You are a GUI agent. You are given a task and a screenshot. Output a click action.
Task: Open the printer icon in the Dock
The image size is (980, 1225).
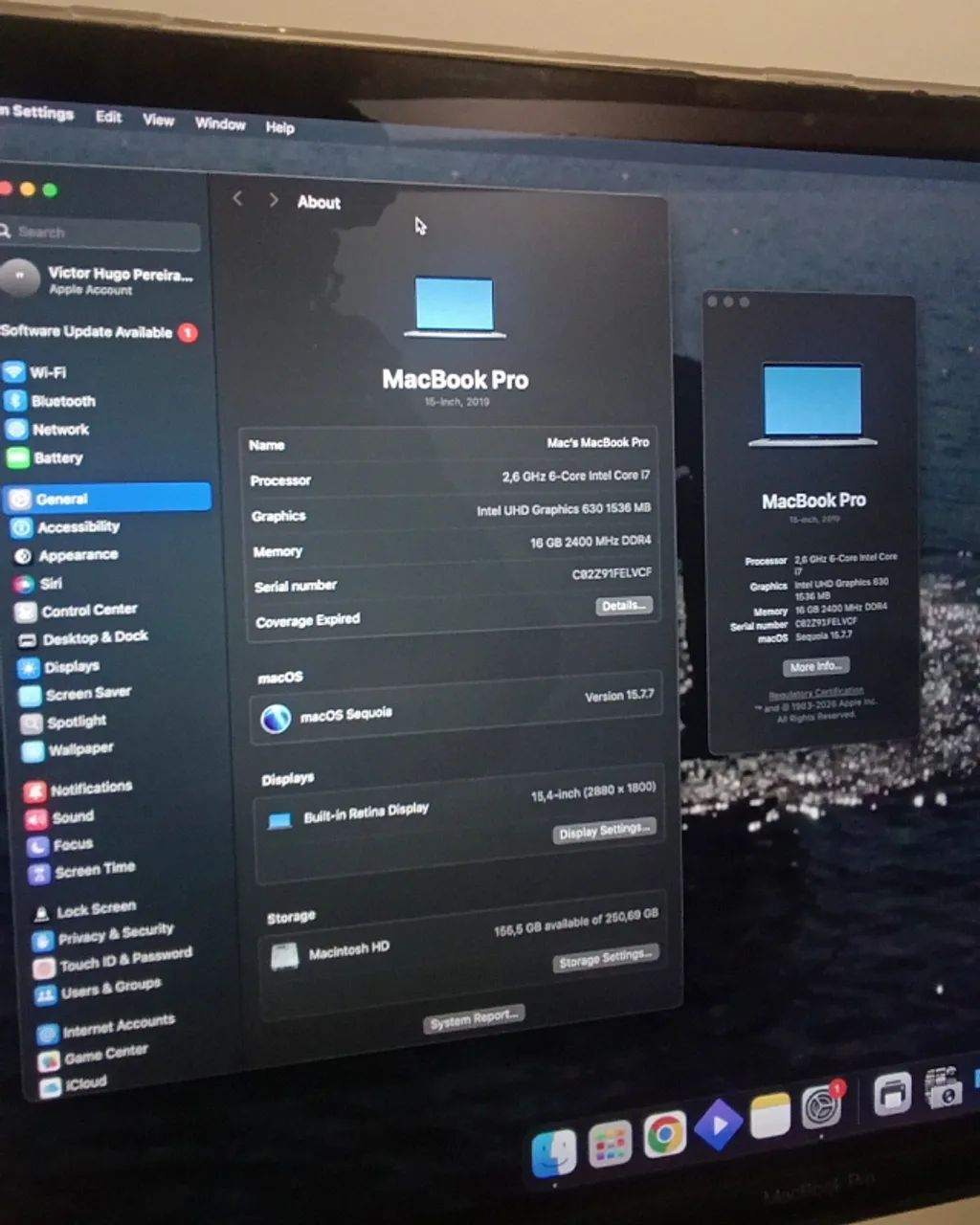pos(892,1095)
